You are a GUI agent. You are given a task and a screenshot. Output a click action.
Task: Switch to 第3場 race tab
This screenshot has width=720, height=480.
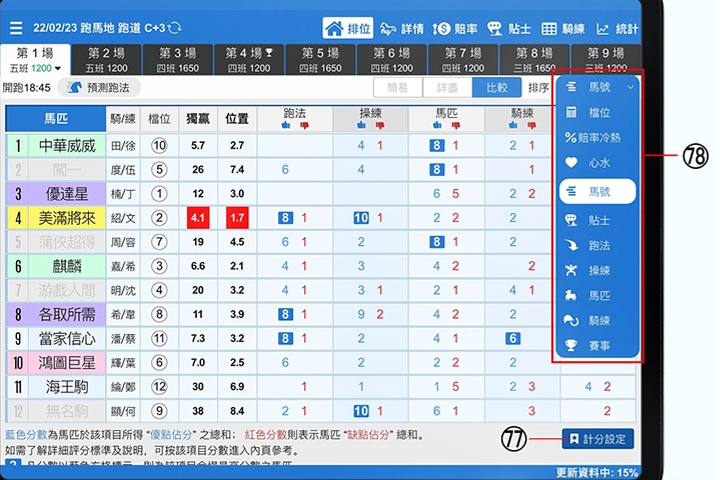(177, 60)
